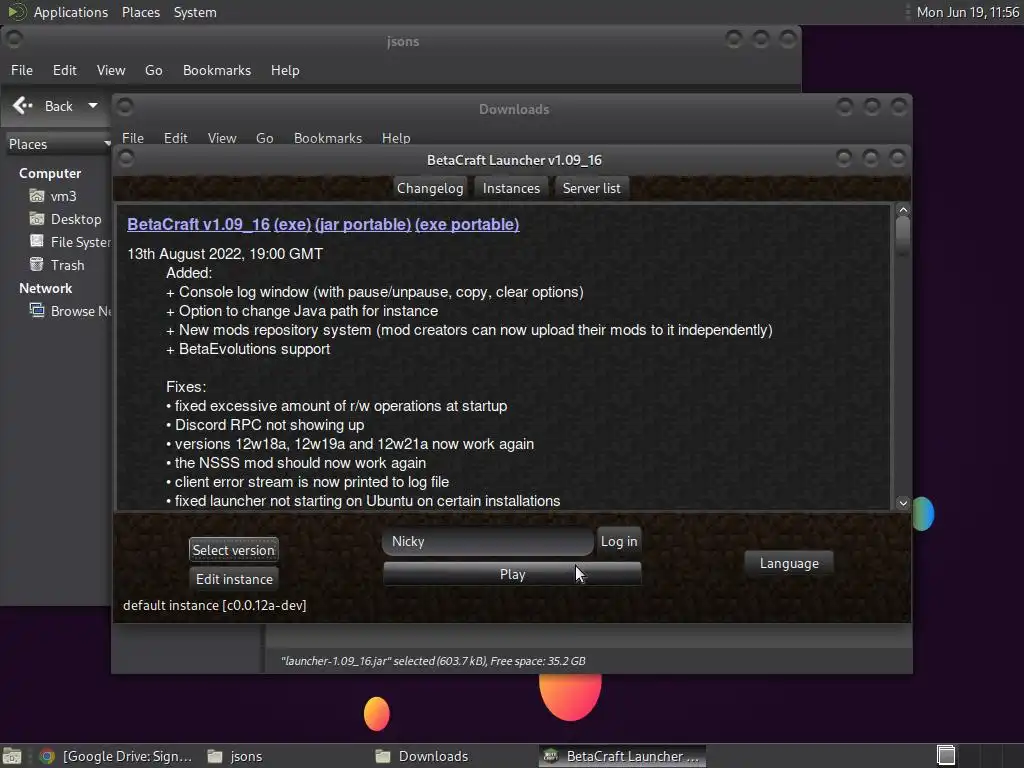Open View menu in Downloads window

[x=222, y=138]
